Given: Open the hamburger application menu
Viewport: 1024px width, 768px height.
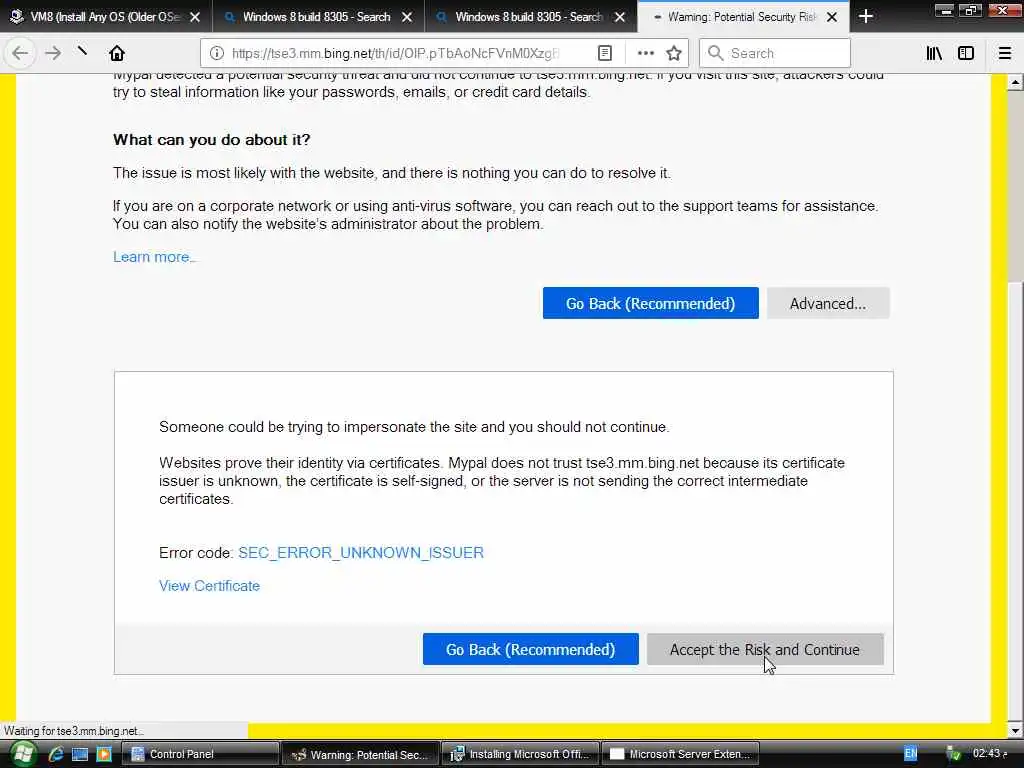Looking at the screenshot, I should [1005, 53].
